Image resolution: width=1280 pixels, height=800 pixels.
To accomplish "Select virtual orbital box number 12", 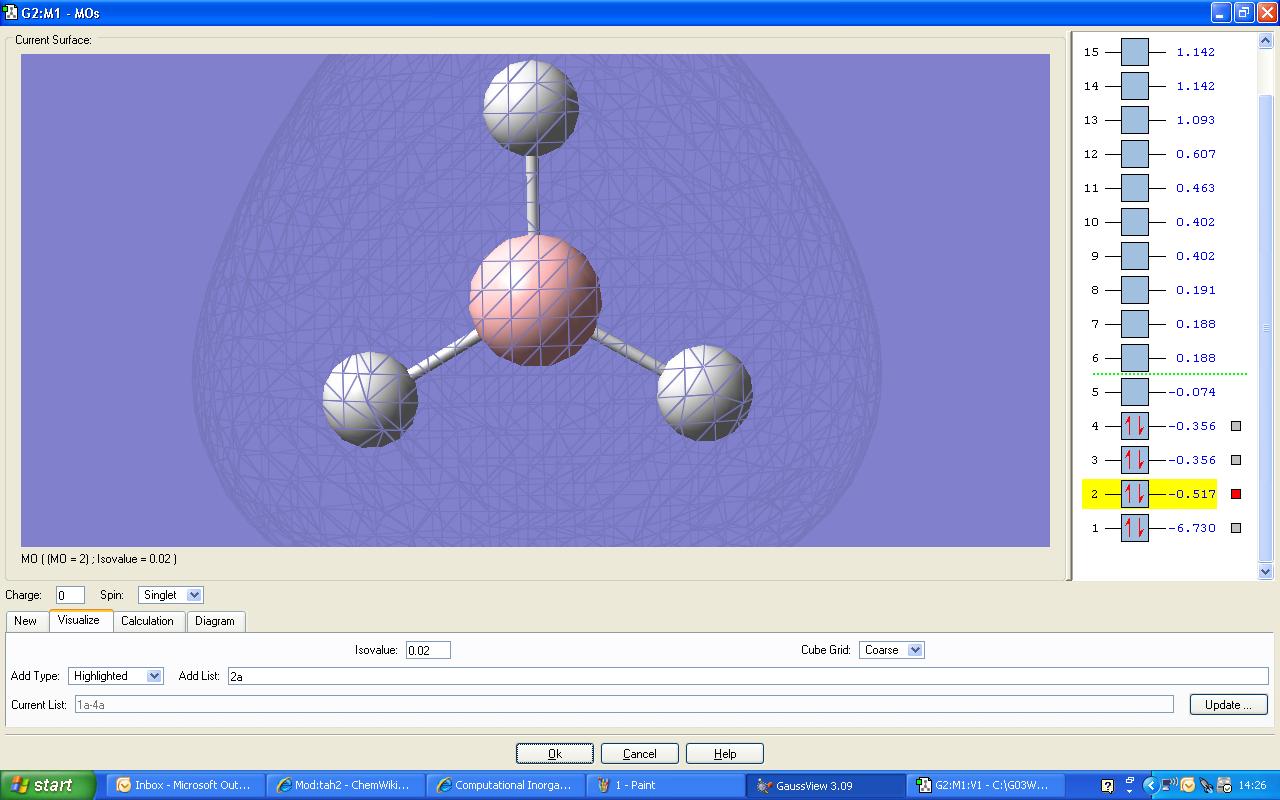I will click(1134, 154).
